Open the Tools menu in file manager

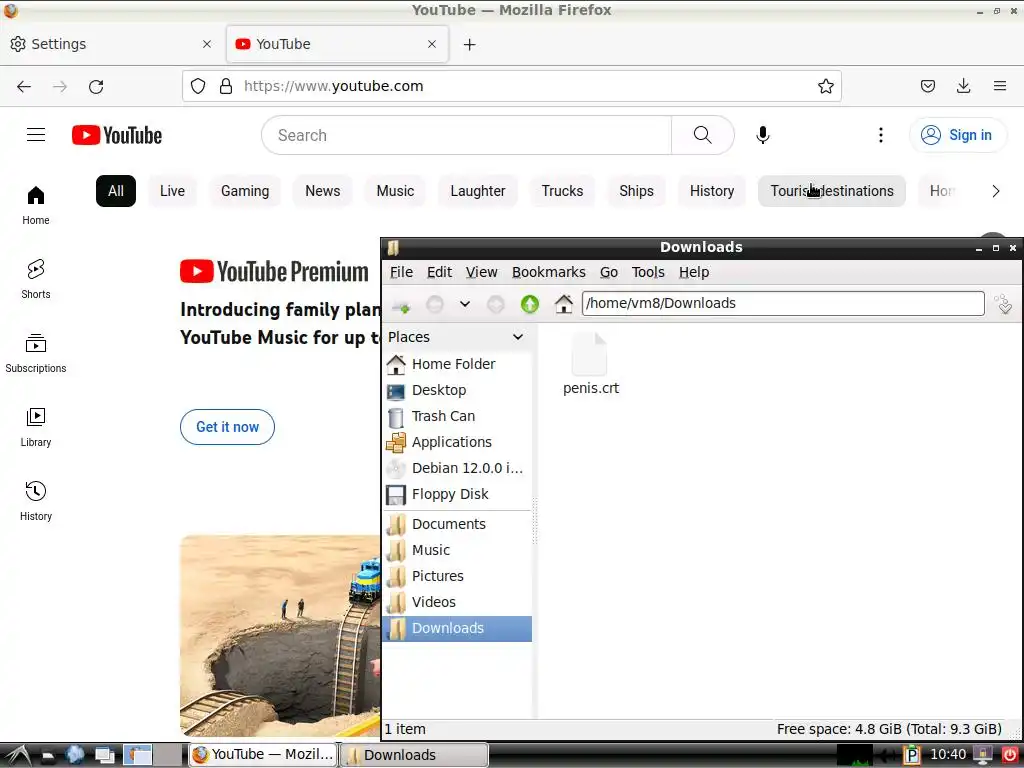click(x=648, y=272)
